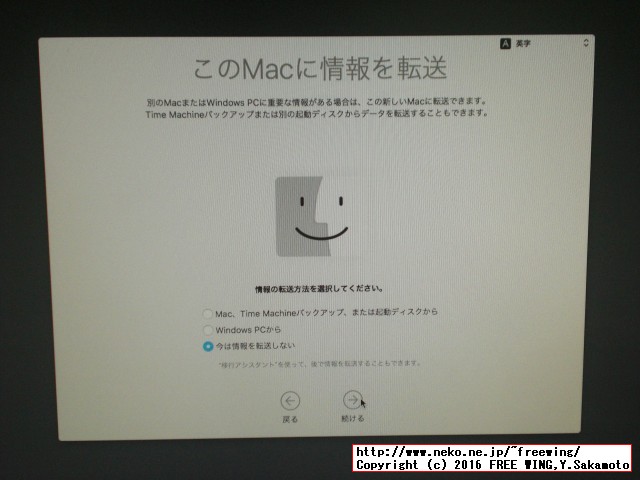Click the 英字 input mode label
The image size is (640, 480).
pyautogui.click(x=523, y=43)
